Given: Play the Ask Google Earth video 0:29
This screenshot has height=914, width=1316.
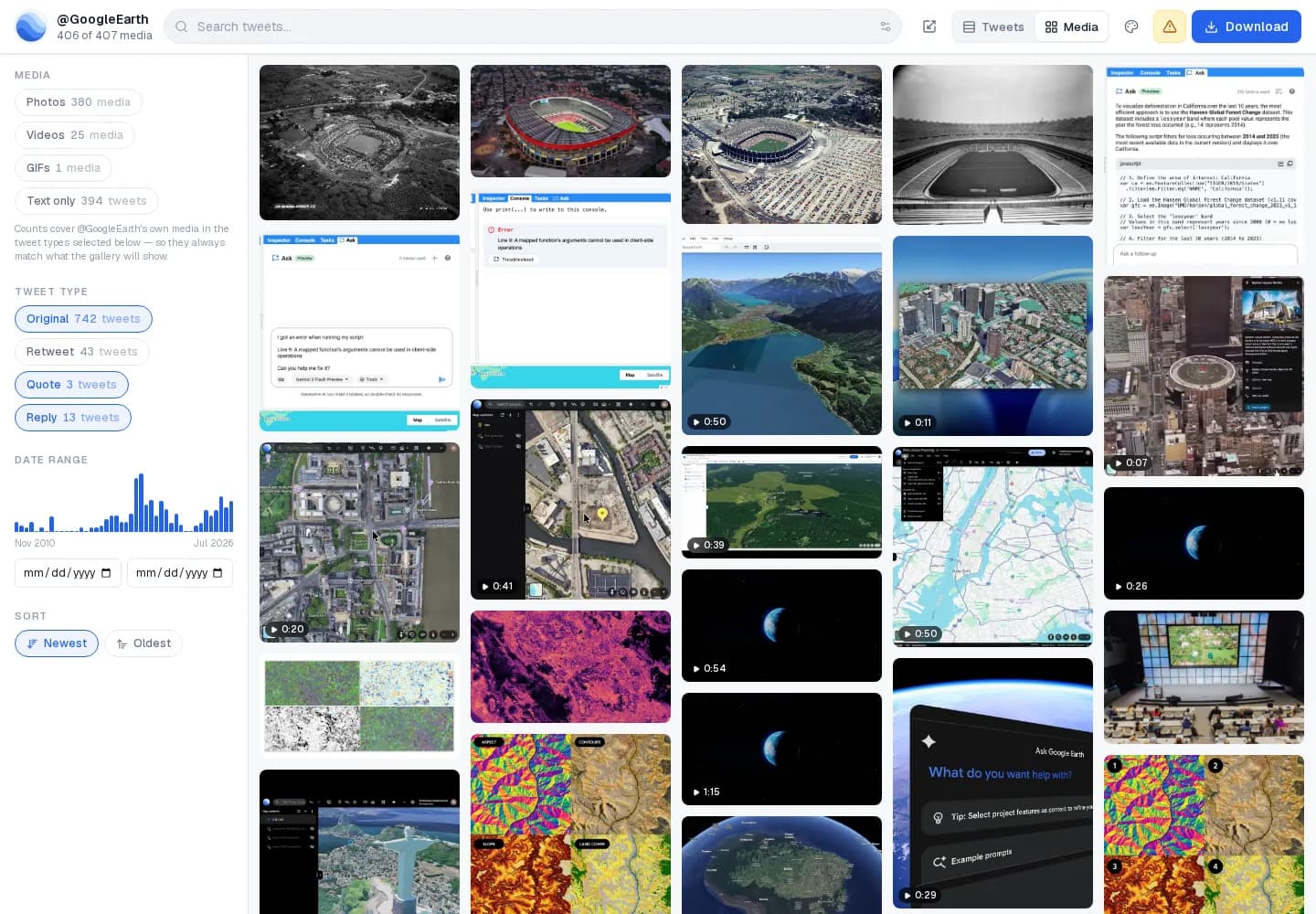Looking at the screenshot, I should tap(992, 783).
